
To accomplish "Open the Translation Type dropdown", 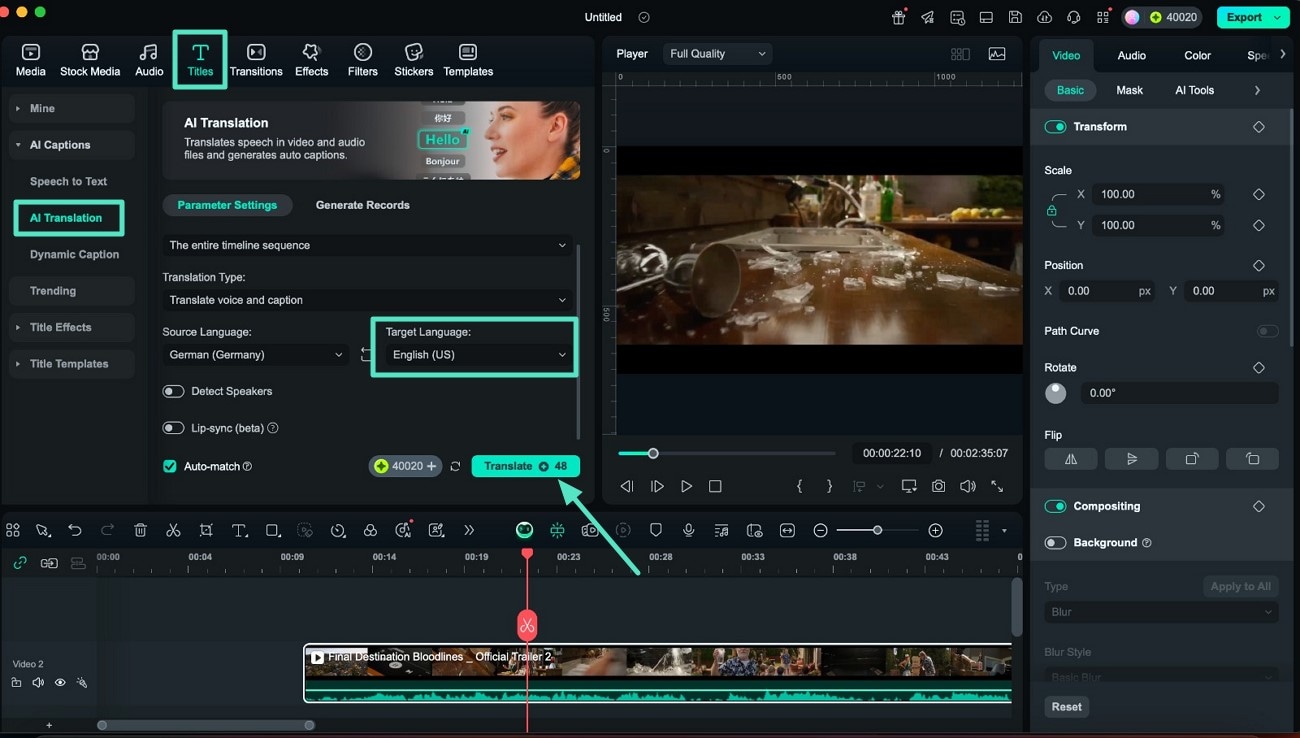I will click(x=367, y=300).
